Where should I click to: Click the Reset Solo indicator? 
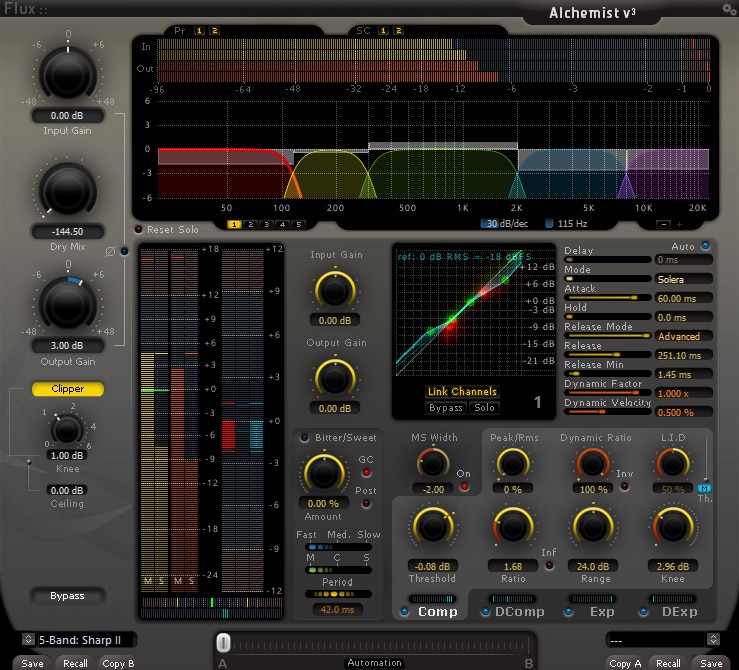(139, 229)
